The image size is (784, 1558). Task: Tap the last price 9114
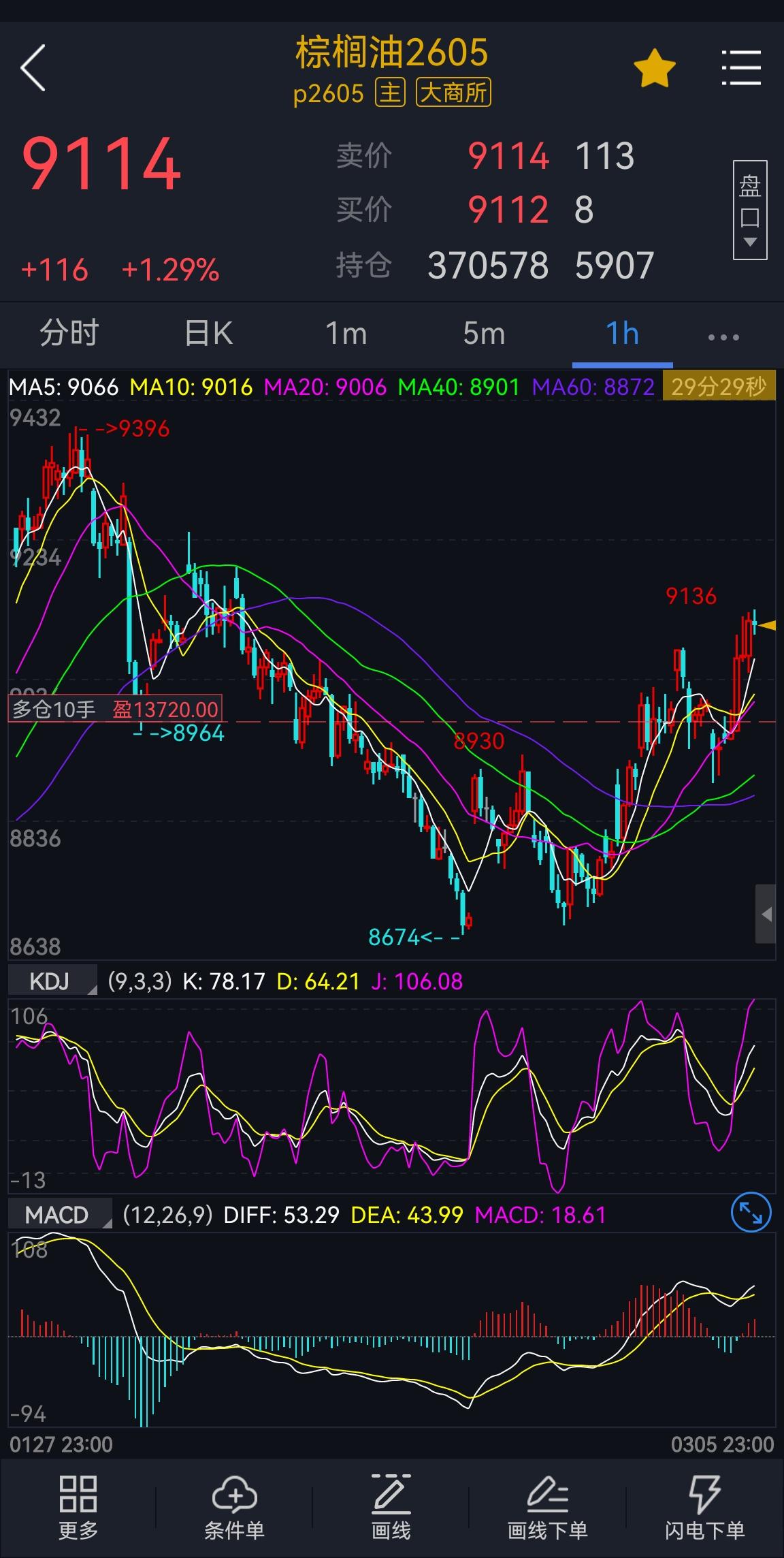[x=101, y=164]
